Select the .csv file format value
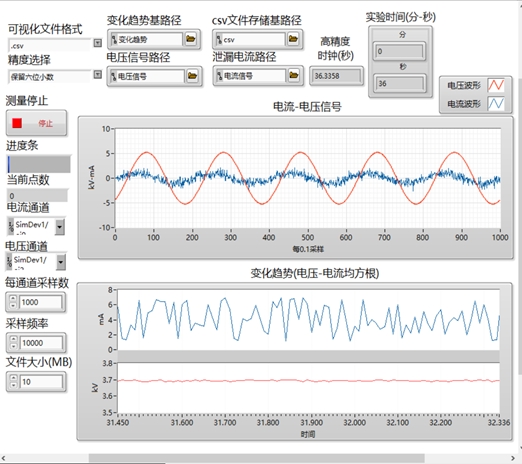 click(49, 45)
